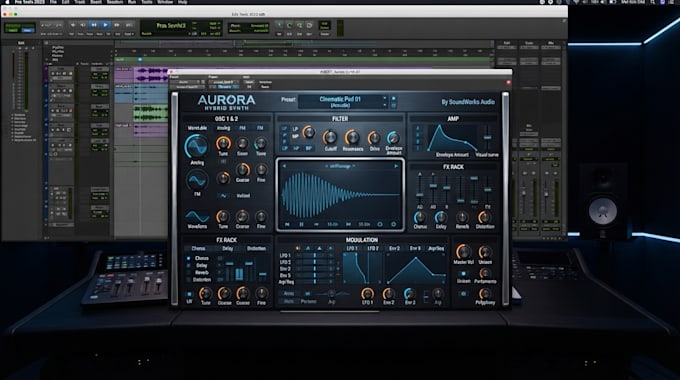Click the Drive knob in Filter section
Screen dimensions: 680x380
tap(374, 138)
